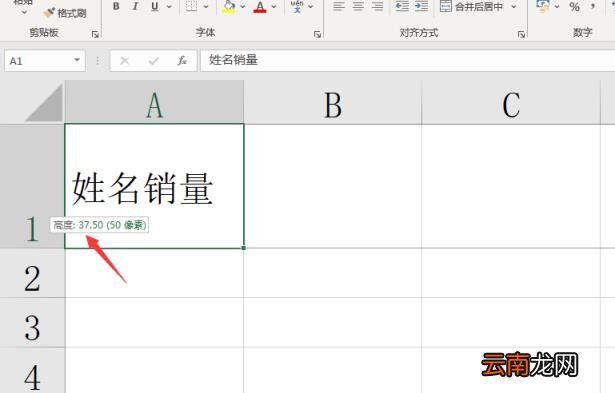Select column B header
615x393 pixels.
click(x=333, y=102)
